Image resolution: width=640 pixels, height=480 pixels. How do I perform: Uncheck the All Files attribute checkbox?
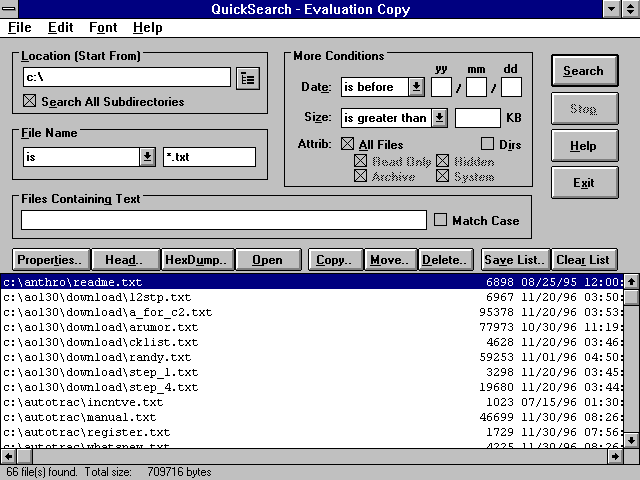[x=348, y=145]
